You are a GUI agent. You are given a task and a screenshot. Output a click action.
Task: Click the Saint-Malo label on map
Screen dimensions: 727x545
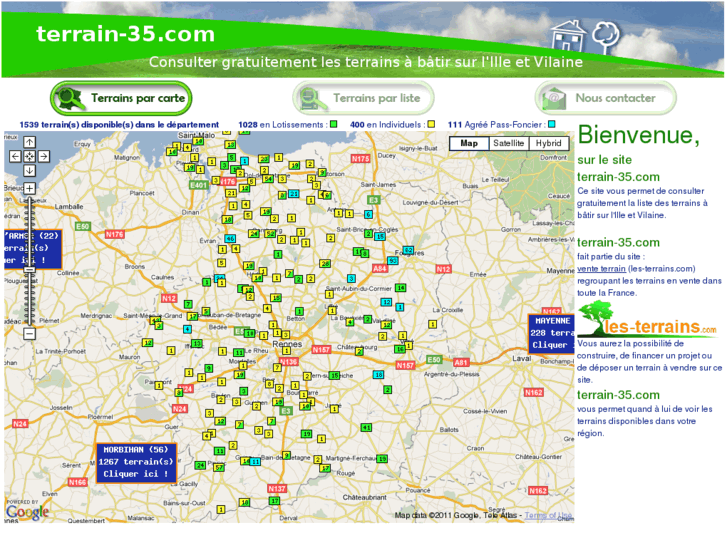tap(197, 135)
